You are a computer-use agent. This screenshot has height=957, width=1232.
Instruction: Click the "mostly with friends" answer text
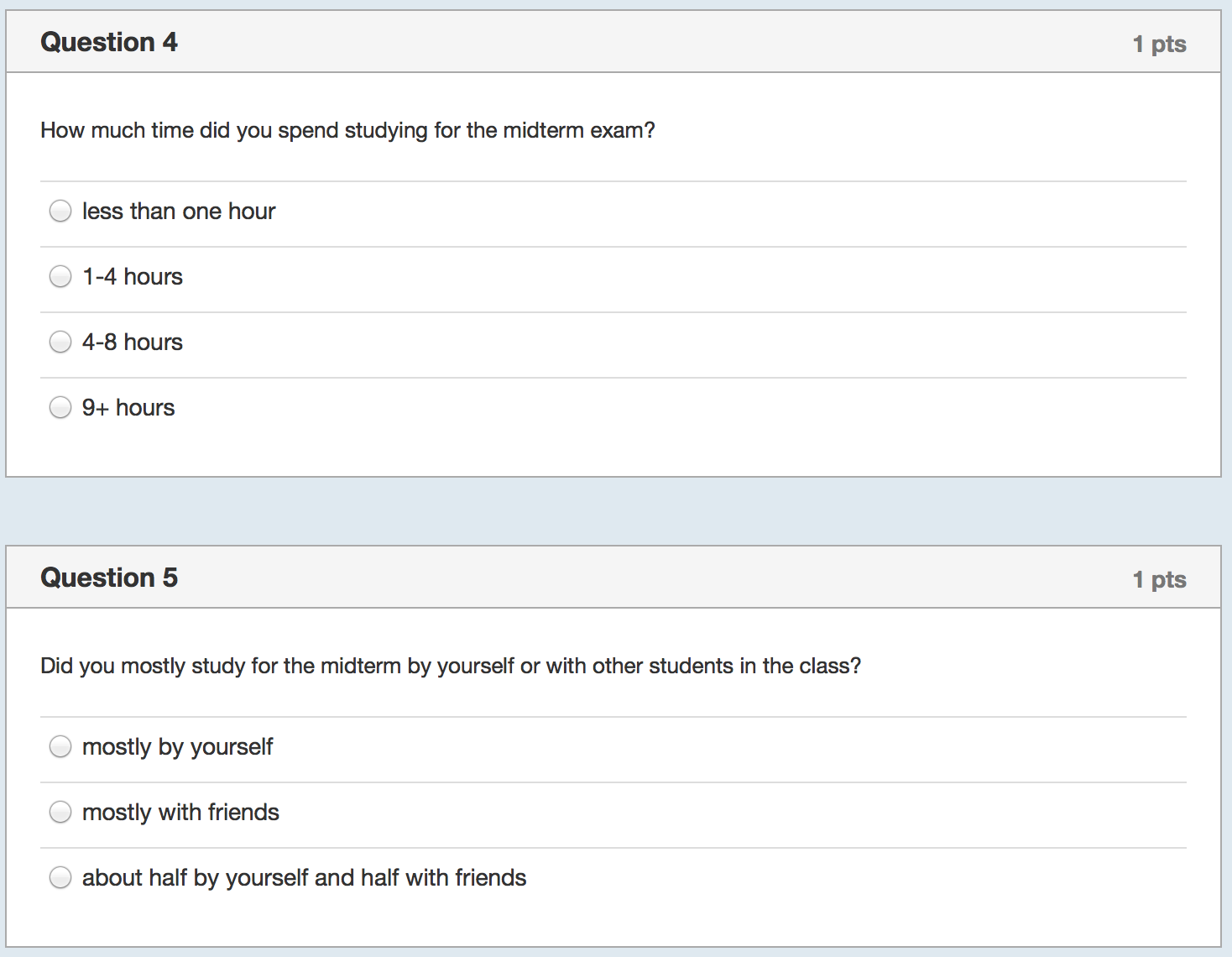180,813
